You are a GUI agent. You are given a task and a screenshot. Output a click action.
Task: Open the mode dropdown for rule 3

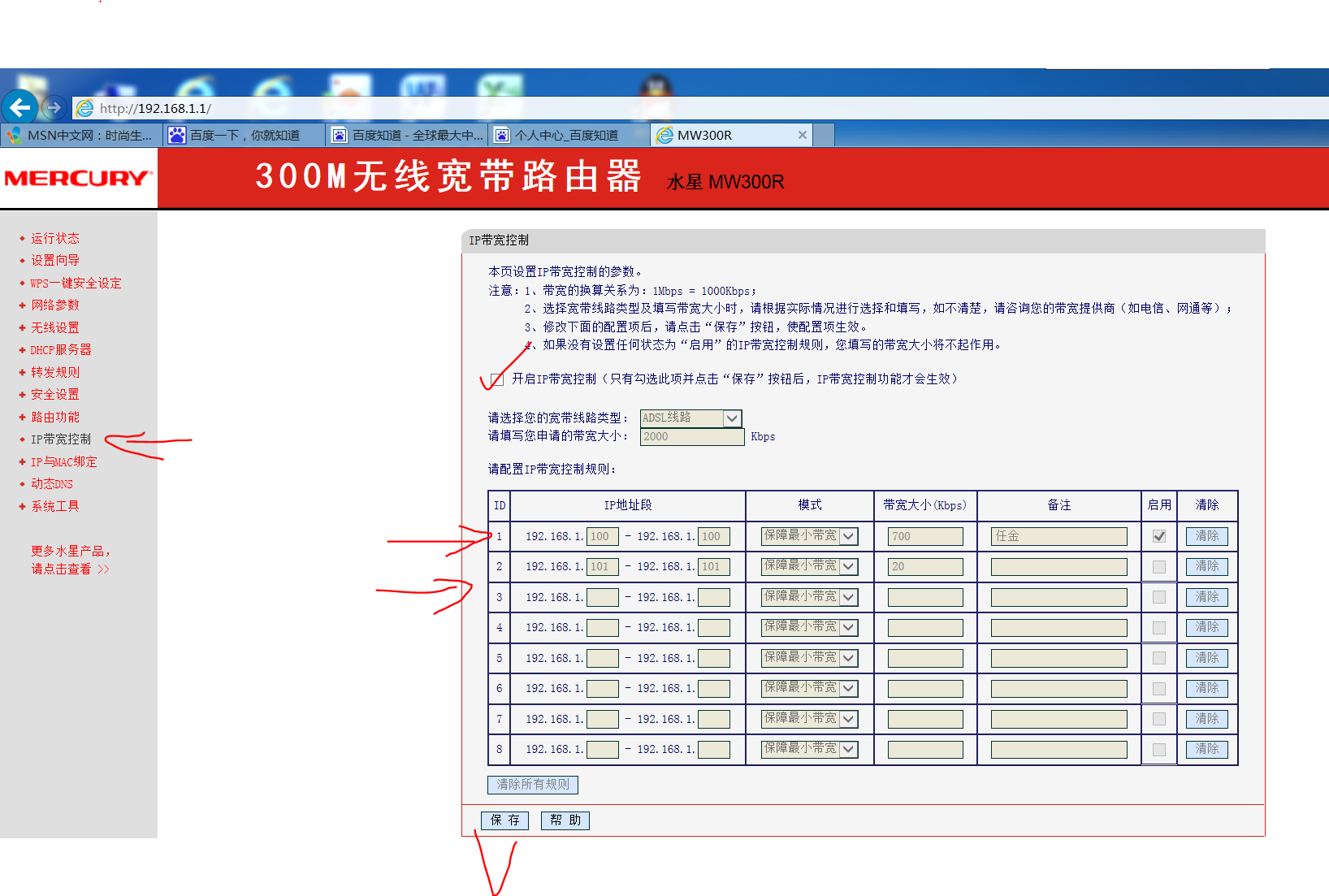pyautogui.click(x=809, y=596)
